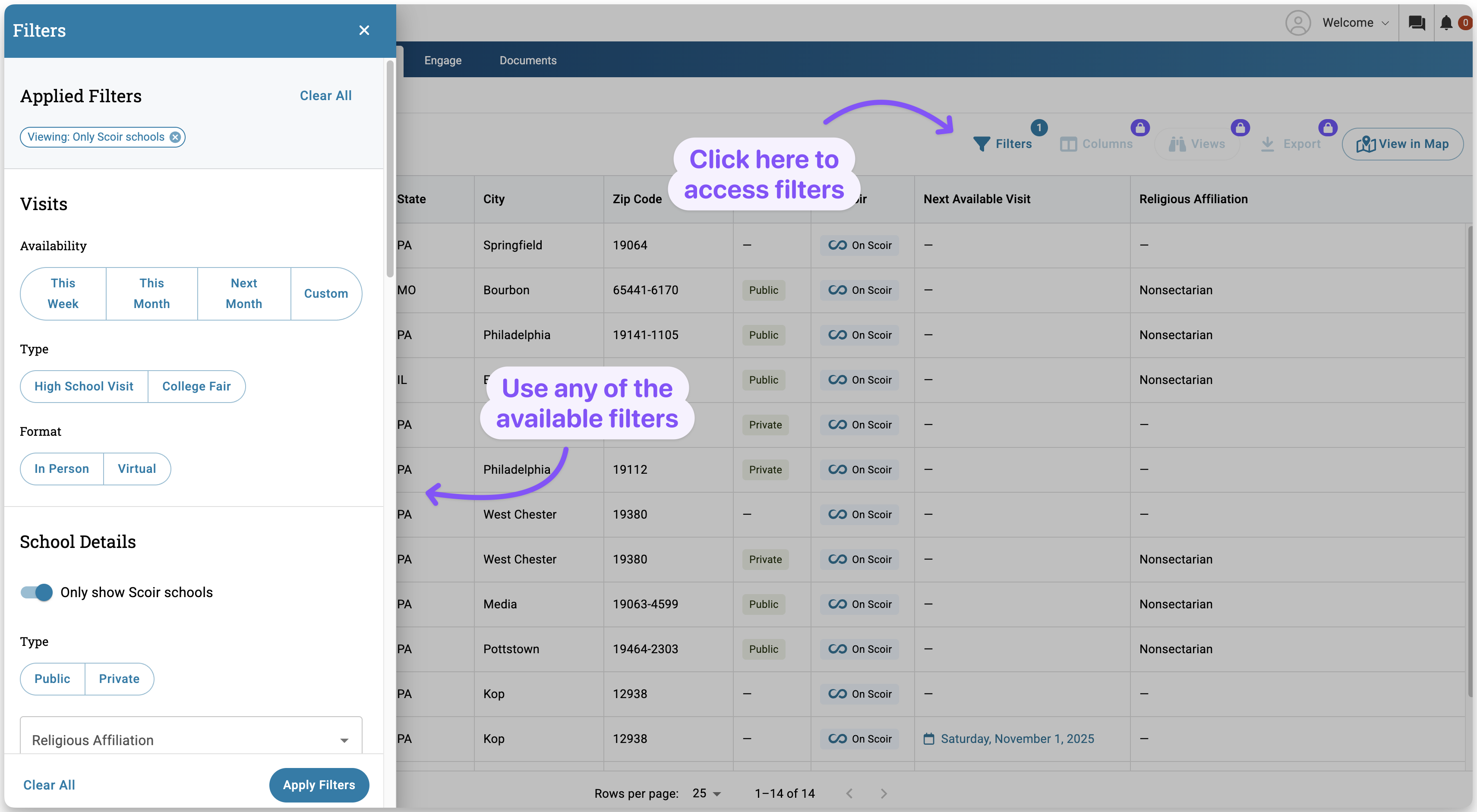Select Virtual visit format
1477x812 pixels.
point(136,469)
